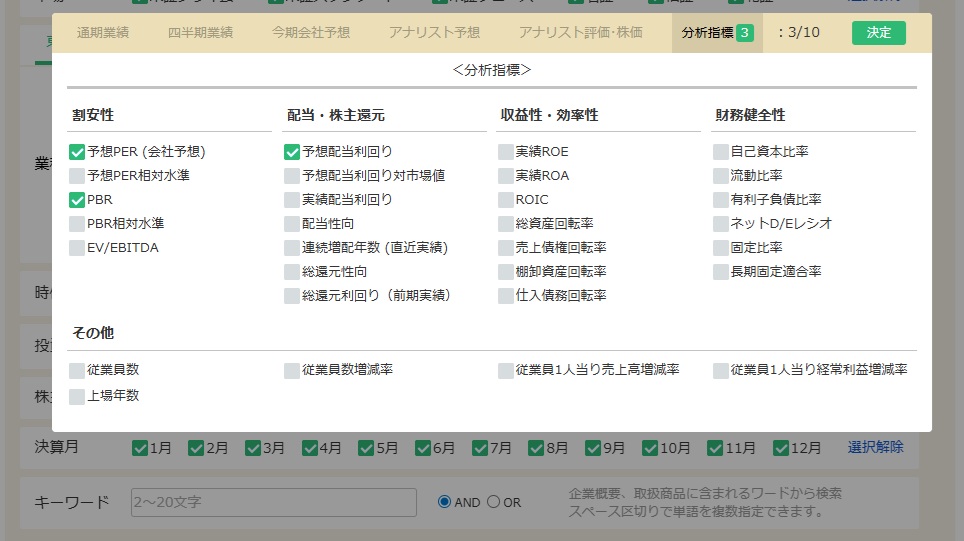
Task: Click the 選択解除 link for 決算月
Action: pyautogui.click(x=875, y=447)
